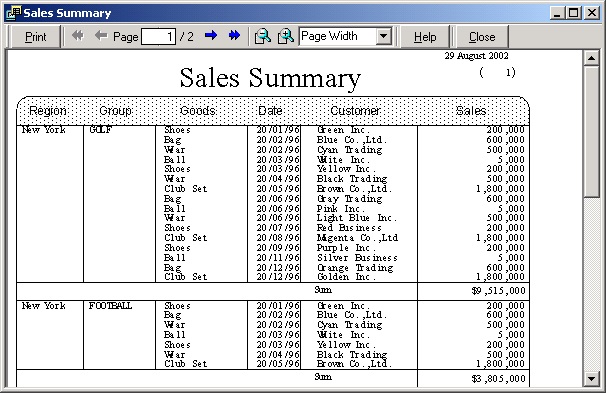The image size is (606, 393).
Task: Click the Group column header
Action: tap(116, 111)
